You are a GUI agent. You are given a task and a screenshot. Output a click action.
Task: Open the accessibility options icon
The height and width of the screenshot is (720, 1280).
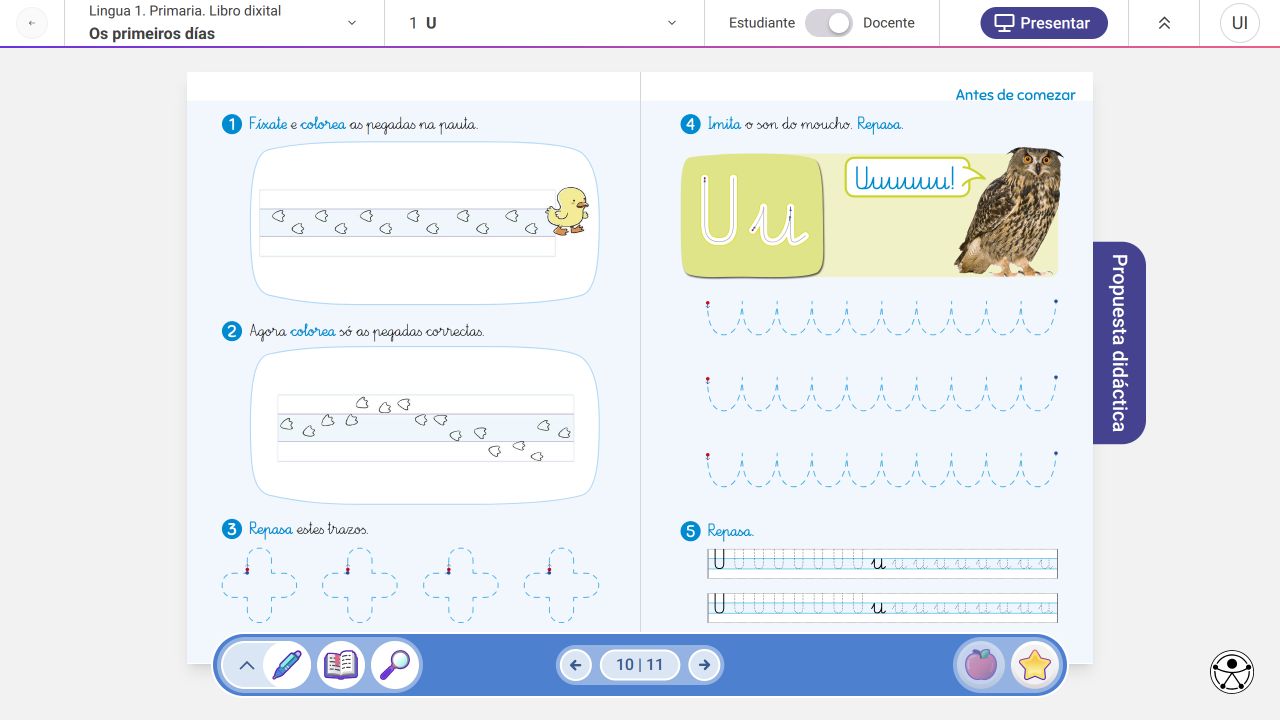(1232, 672)
